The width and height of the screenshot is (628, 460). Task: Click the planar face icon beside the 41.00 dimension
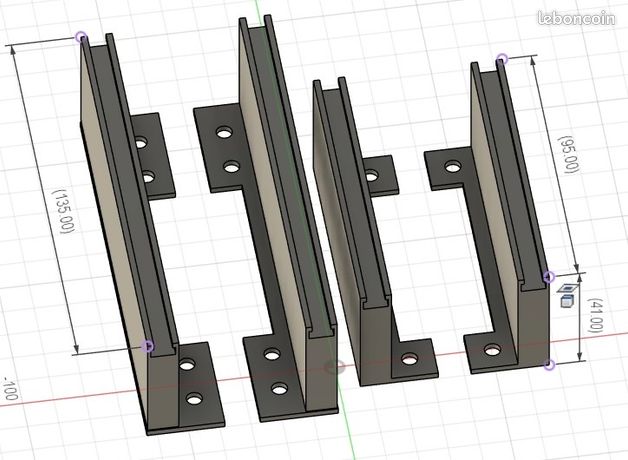point(568,288)
